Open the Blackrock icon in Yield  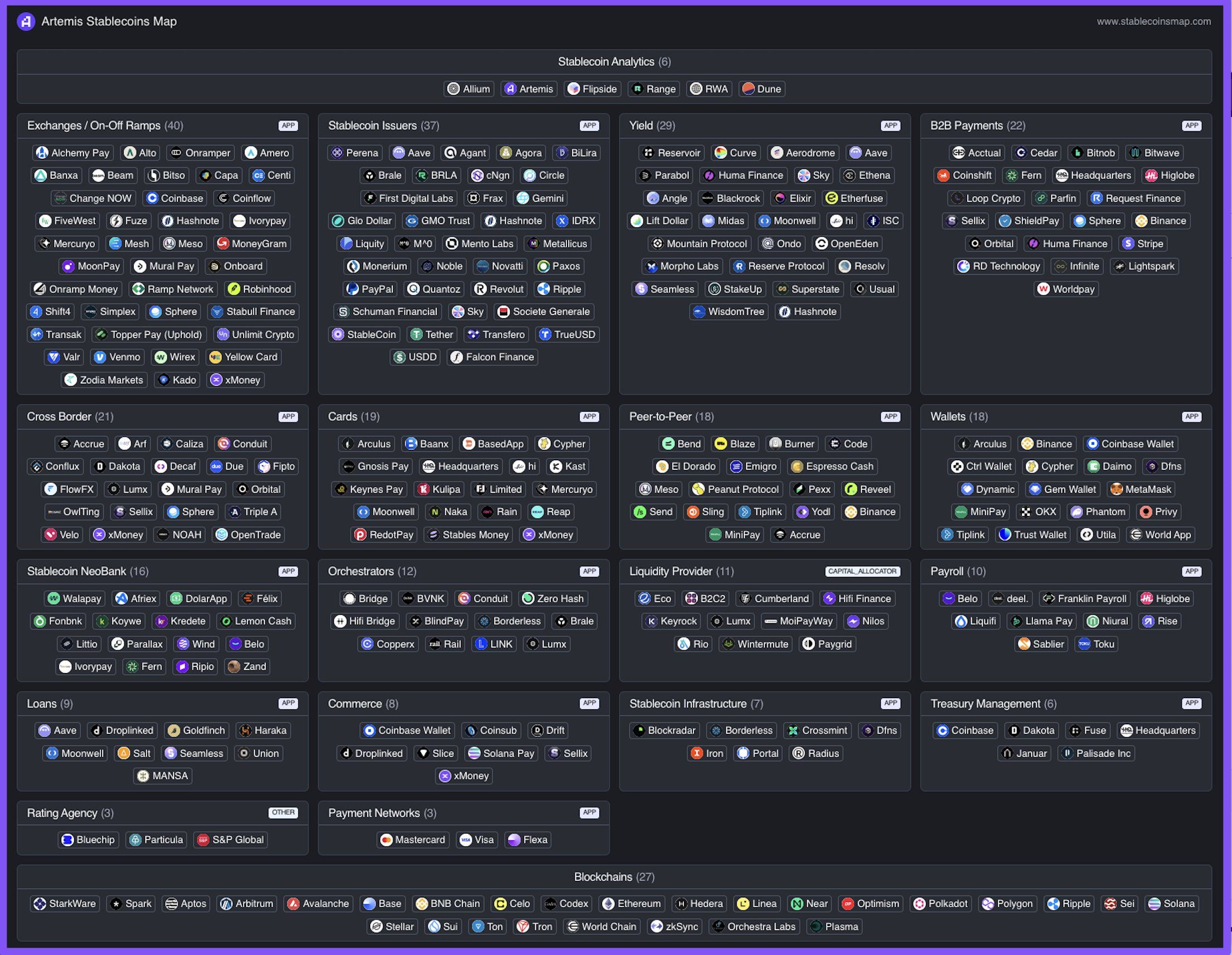tap(707, 198)
